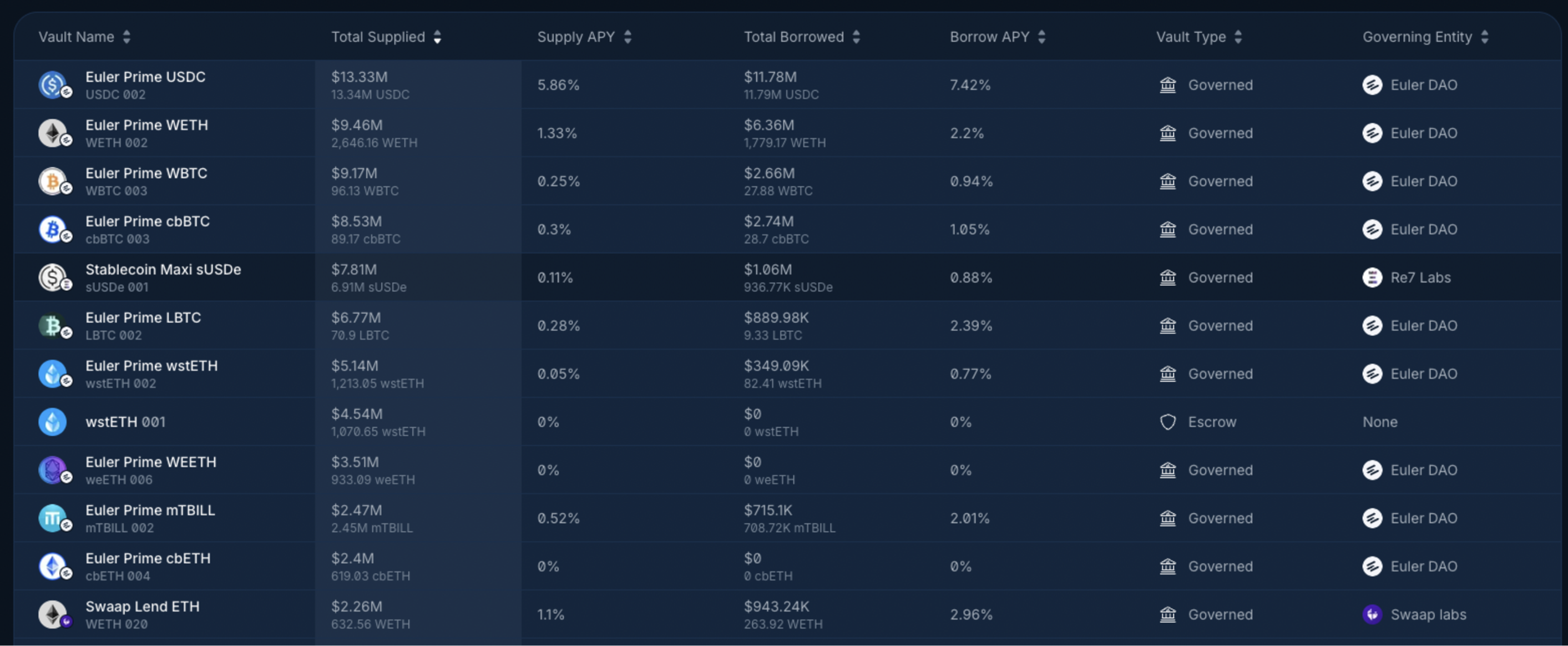Sort by Supply APY column arrows
This screenshot has width=1568, height=646.
(x=628, y=37)
